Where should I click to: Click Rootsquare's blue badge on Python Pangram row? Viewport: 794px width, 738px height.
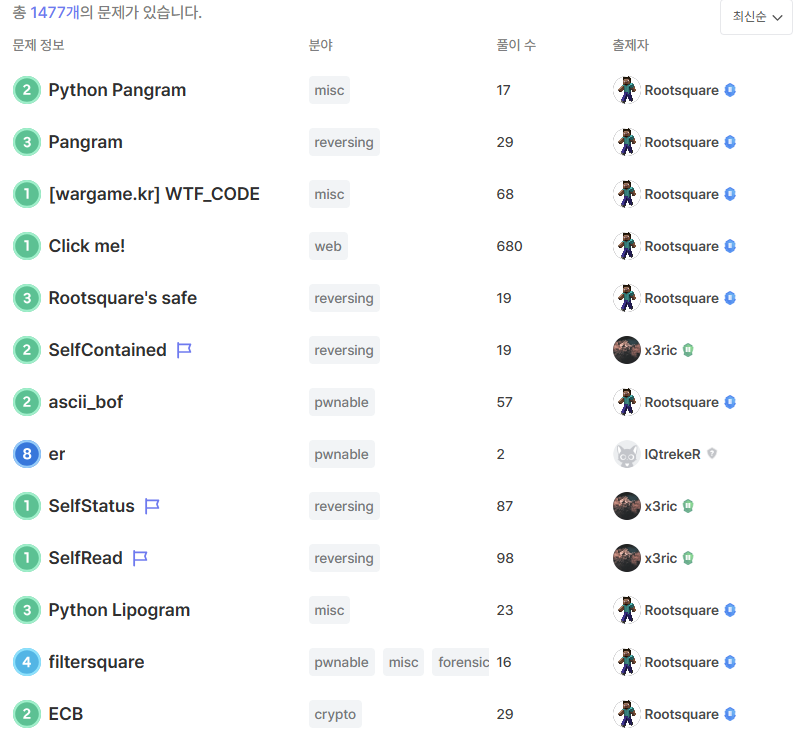point(730,90)
